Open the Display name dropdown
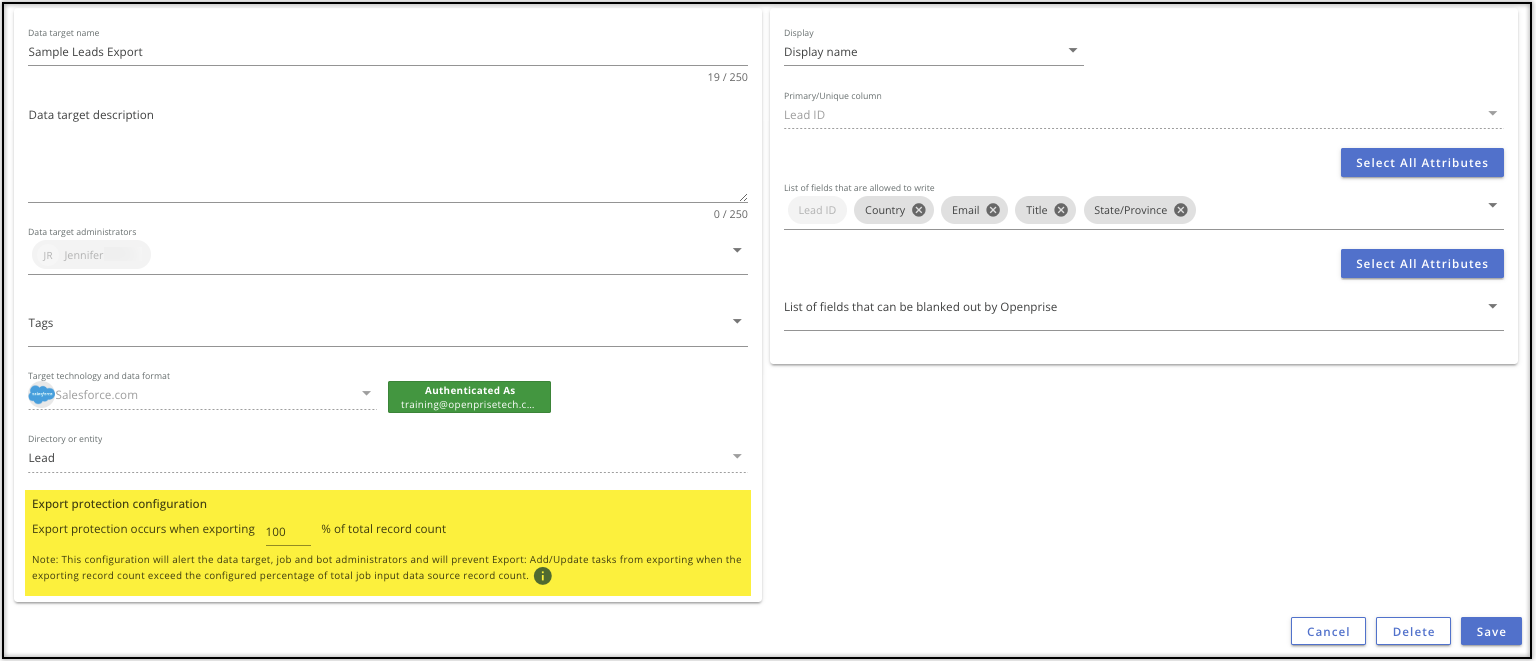This screenshot has height=661, width=1536. pyautogui.click(x=1072, y=51)
